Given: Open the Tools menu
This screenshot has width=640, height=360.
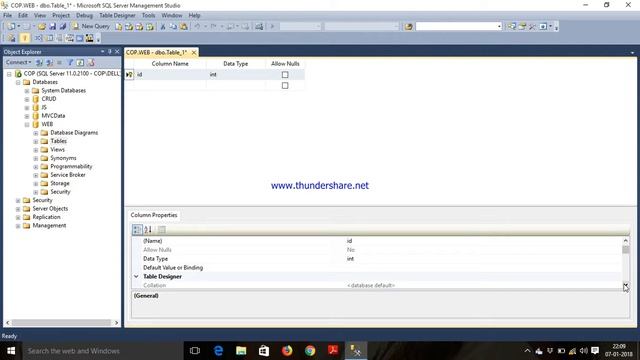Looking at the screenshot, I should 149,15.
